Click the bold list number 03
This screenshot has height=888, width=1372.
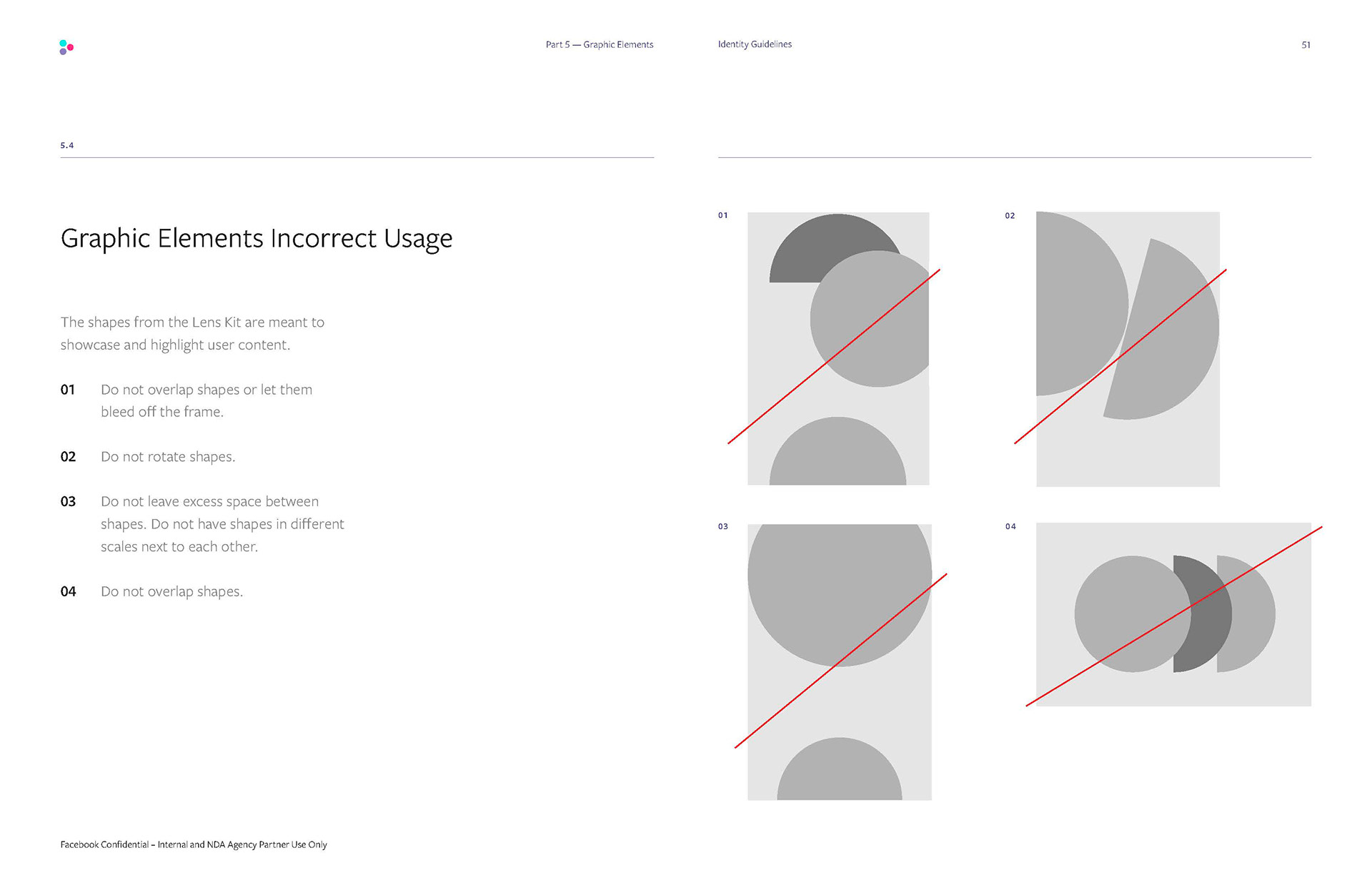coord(68,502)
